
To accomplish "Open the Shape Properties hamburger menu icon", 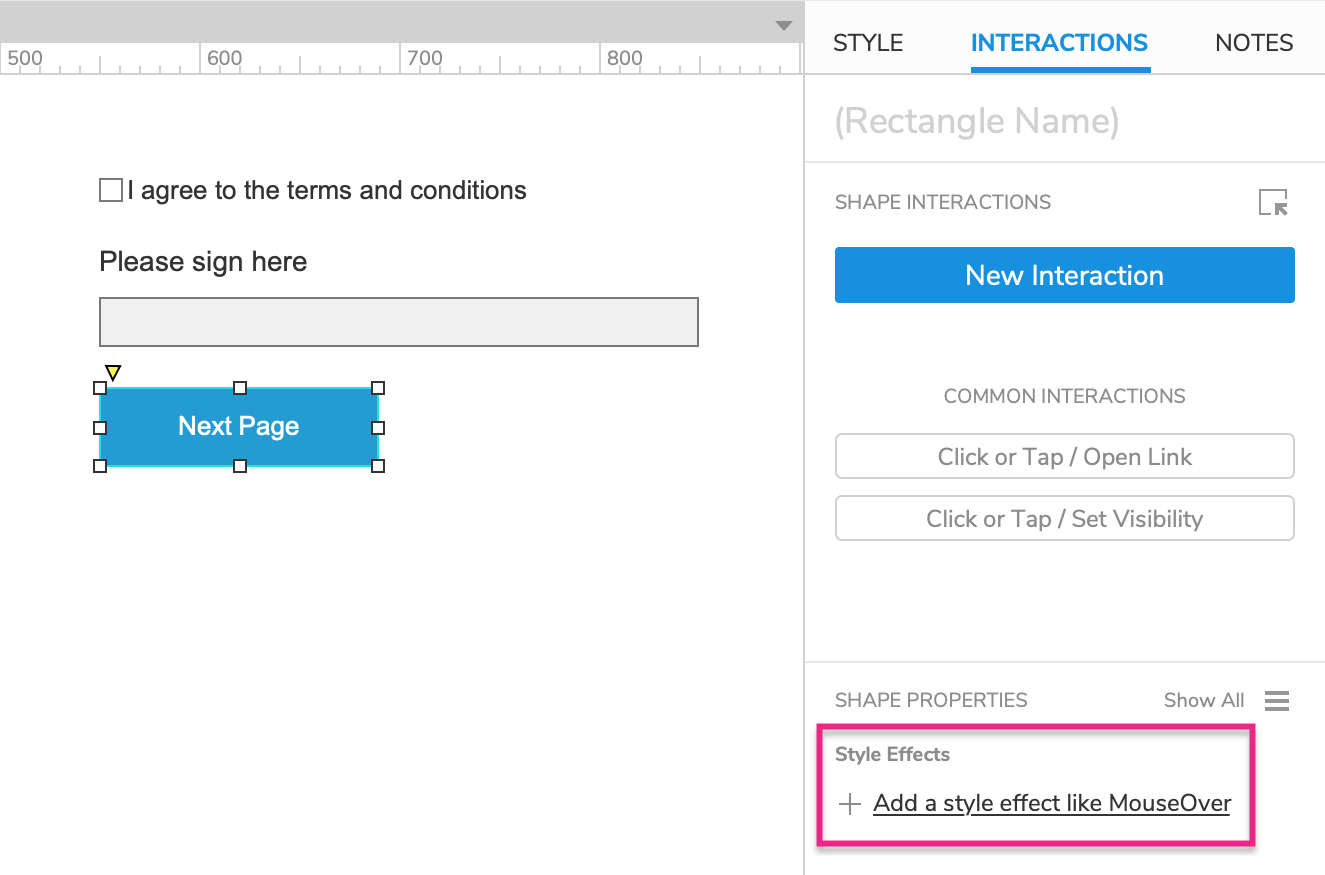I will tap(1276, 701).
